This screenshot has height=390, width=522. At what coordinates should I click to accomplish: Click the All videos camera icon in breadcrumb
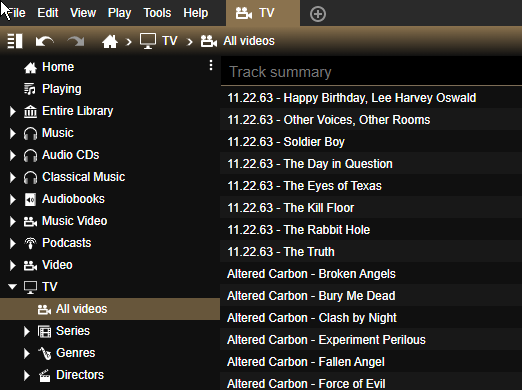(209, 41)
